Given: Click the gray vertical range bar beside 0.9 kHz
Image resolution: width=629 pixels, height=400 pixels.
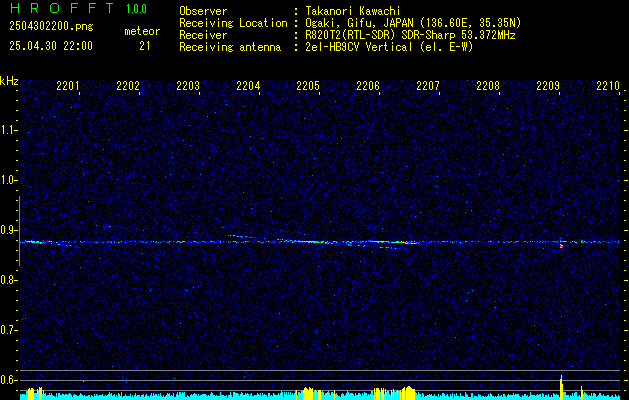Looking at the screenshot, I should [x=19, y=231].
